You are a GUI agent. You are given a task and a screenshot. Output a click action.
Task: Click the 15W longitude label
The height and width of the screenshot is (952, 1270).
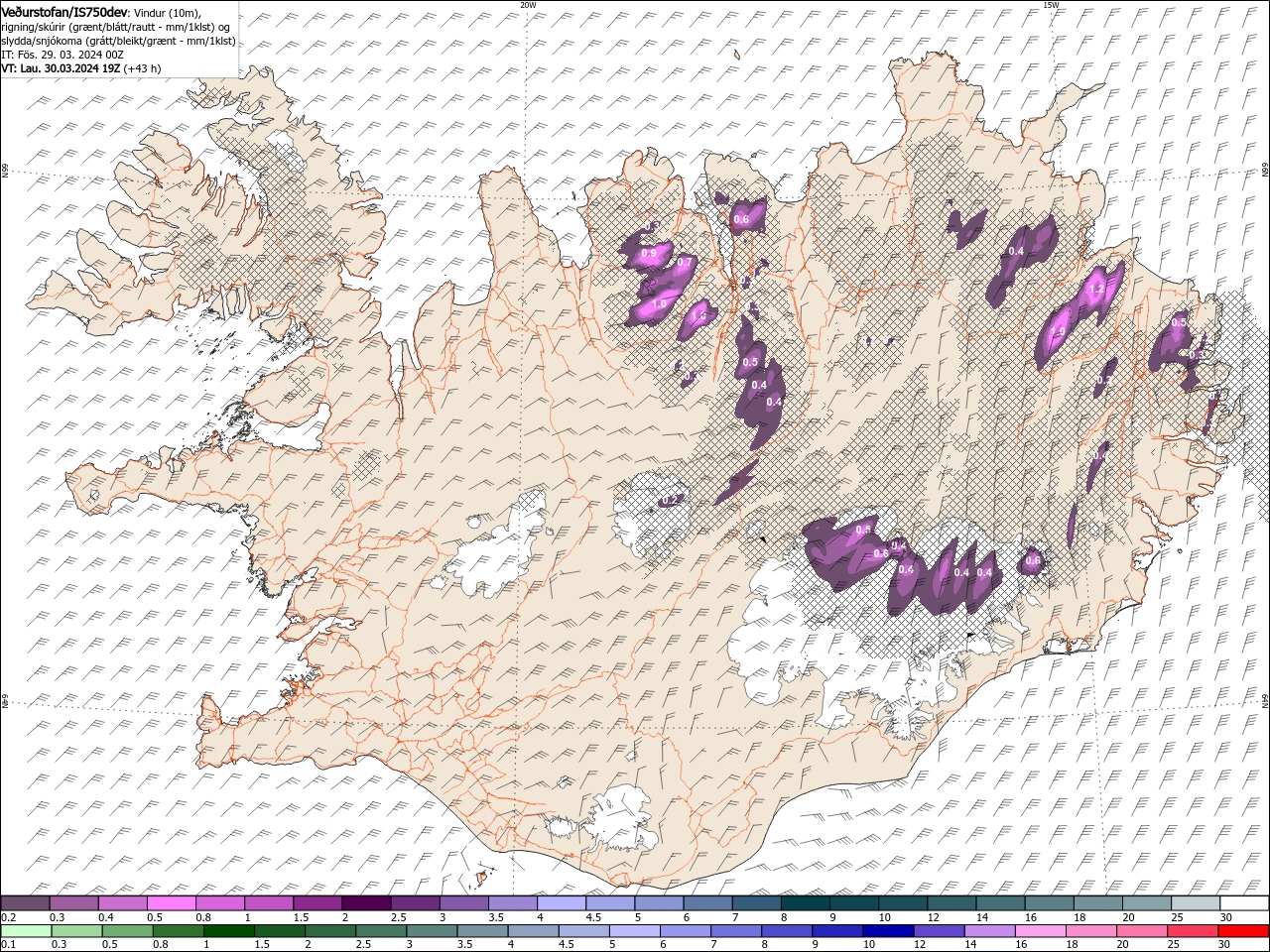pyautogui.click(x=1051, y=5)
